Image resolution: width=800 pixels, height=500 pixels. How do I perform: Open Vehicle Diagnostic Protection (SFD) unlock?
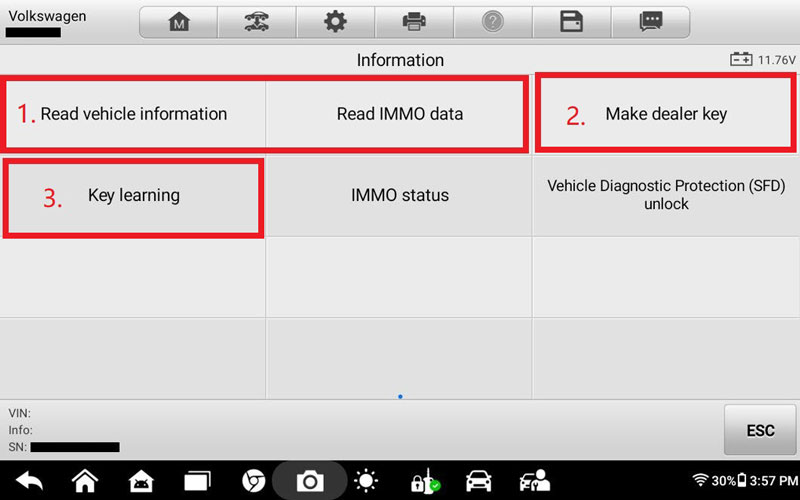coord(665,196)
